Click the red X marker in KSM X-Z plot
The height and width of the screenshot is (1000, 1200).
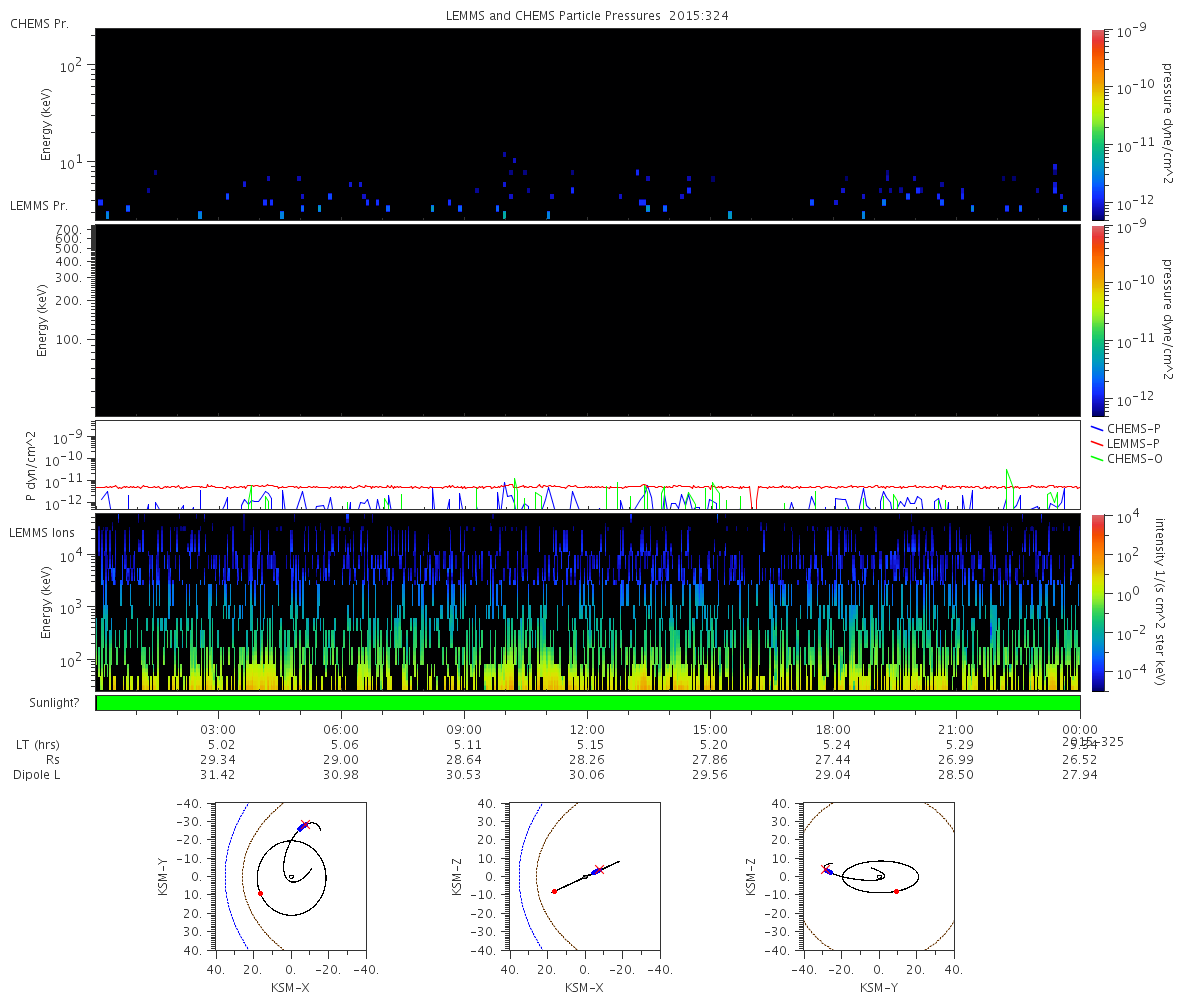click(599, 869)
